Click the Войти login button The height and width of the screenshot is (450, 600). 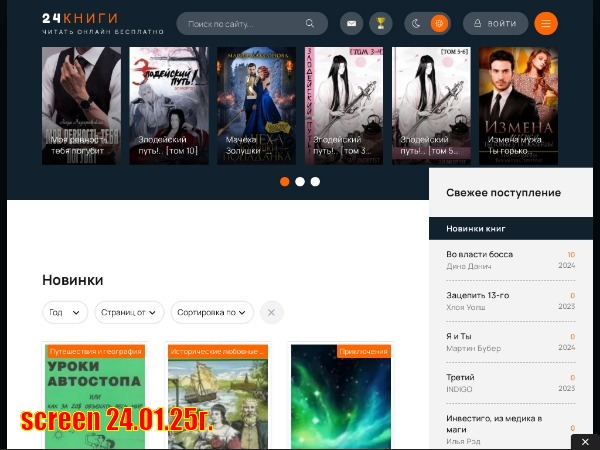pyautogui.click(x=496, y=23)
